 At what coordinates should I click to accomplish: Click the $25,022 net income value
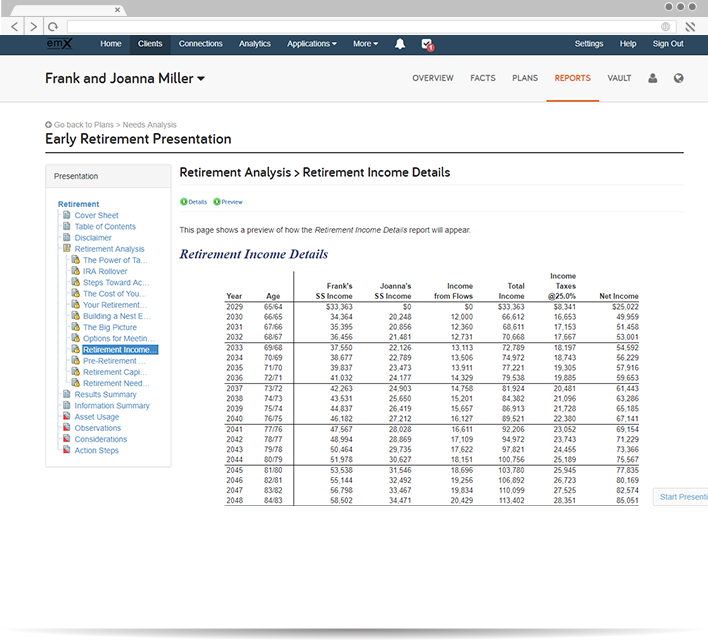click(625, 307)
